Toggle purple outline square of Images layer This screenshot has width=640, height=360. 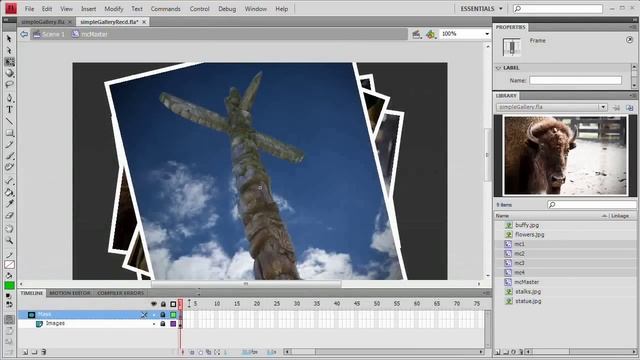pos(173,324)
